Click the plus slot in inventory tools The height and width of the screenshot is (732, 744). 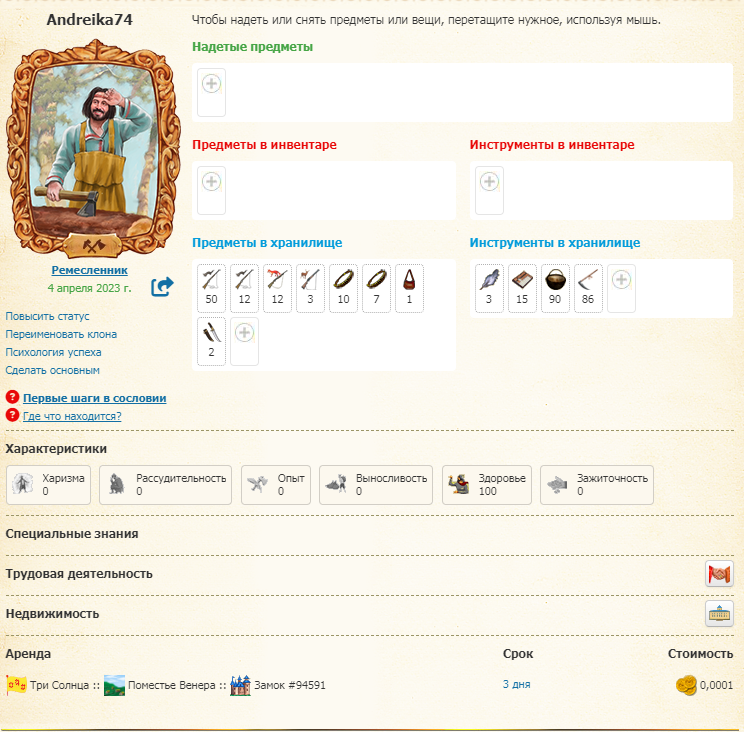(489, 190)
